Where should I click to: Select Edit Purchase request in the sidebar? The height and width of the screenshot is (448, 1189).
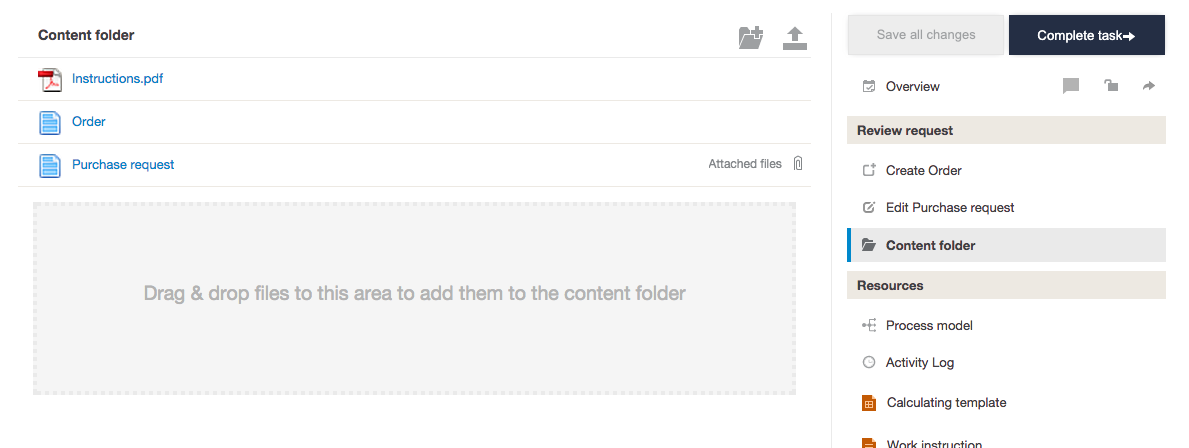(949, 208)
